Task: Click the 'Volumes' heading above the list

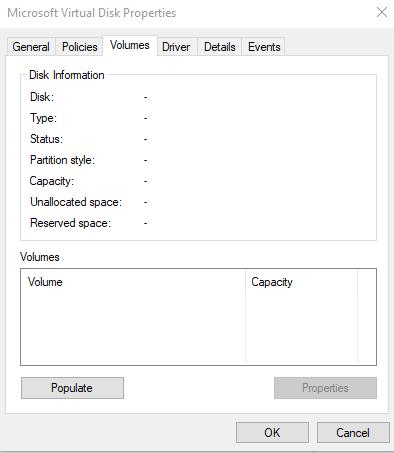Action: click(x=40, y=257)
